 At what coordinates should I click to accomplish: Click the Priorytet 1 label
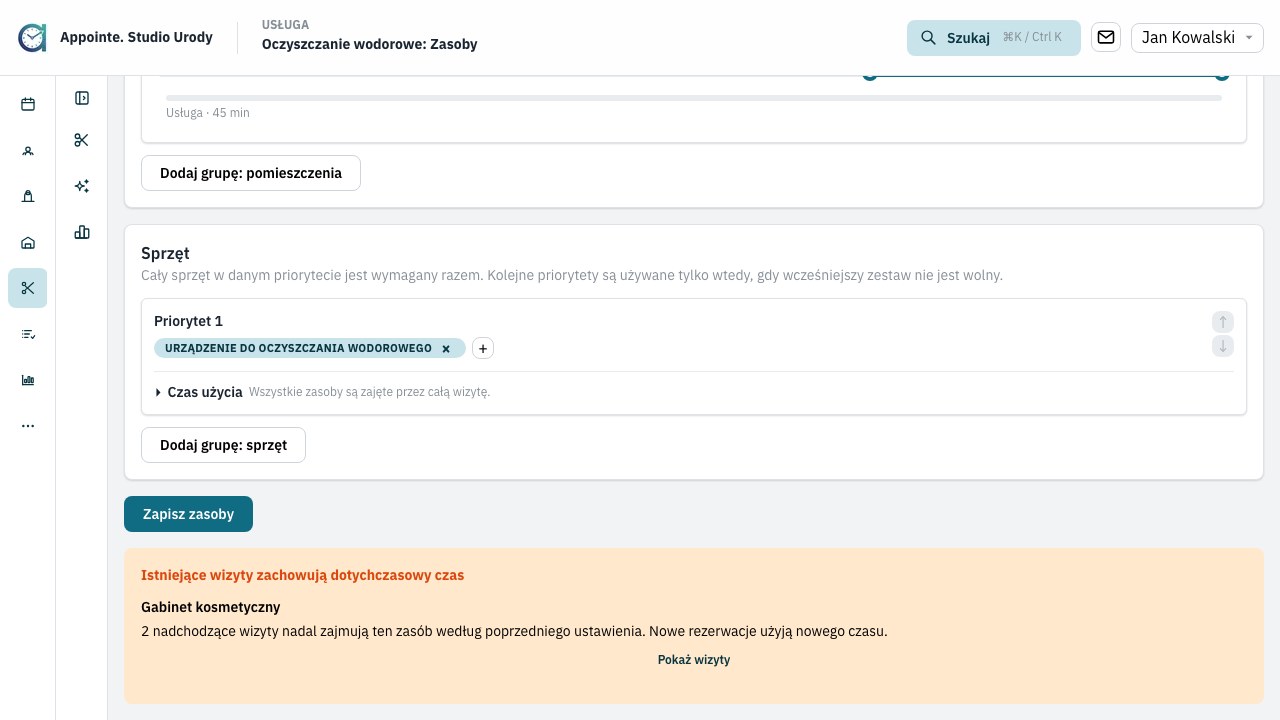coord(188,321)
